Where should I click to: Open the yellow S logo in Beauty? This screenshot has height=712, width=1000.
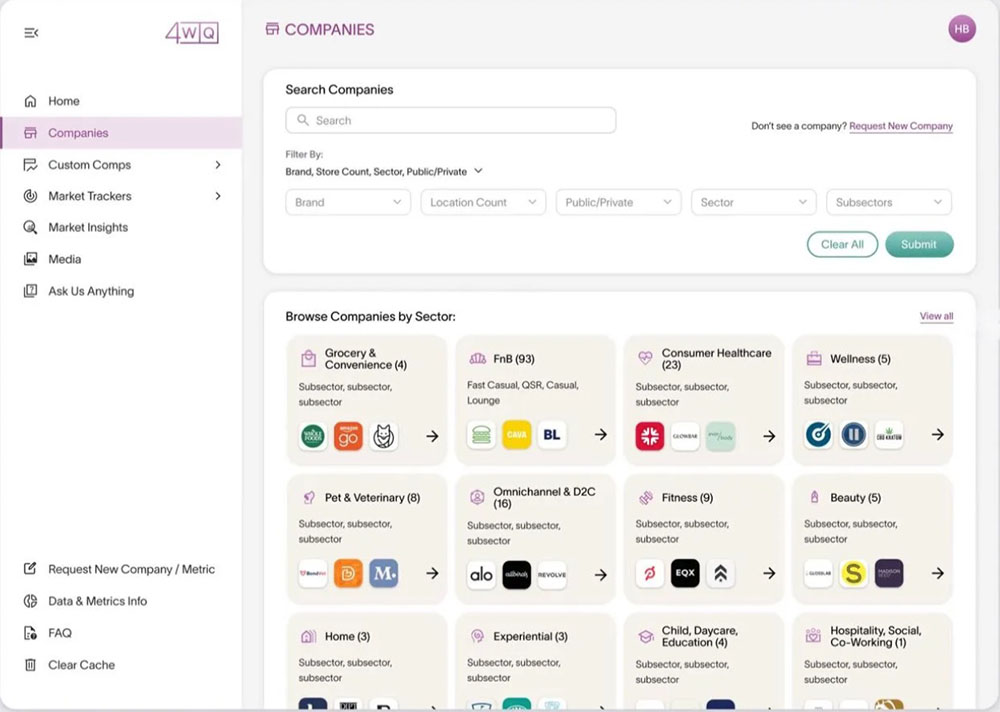[853, 574]
